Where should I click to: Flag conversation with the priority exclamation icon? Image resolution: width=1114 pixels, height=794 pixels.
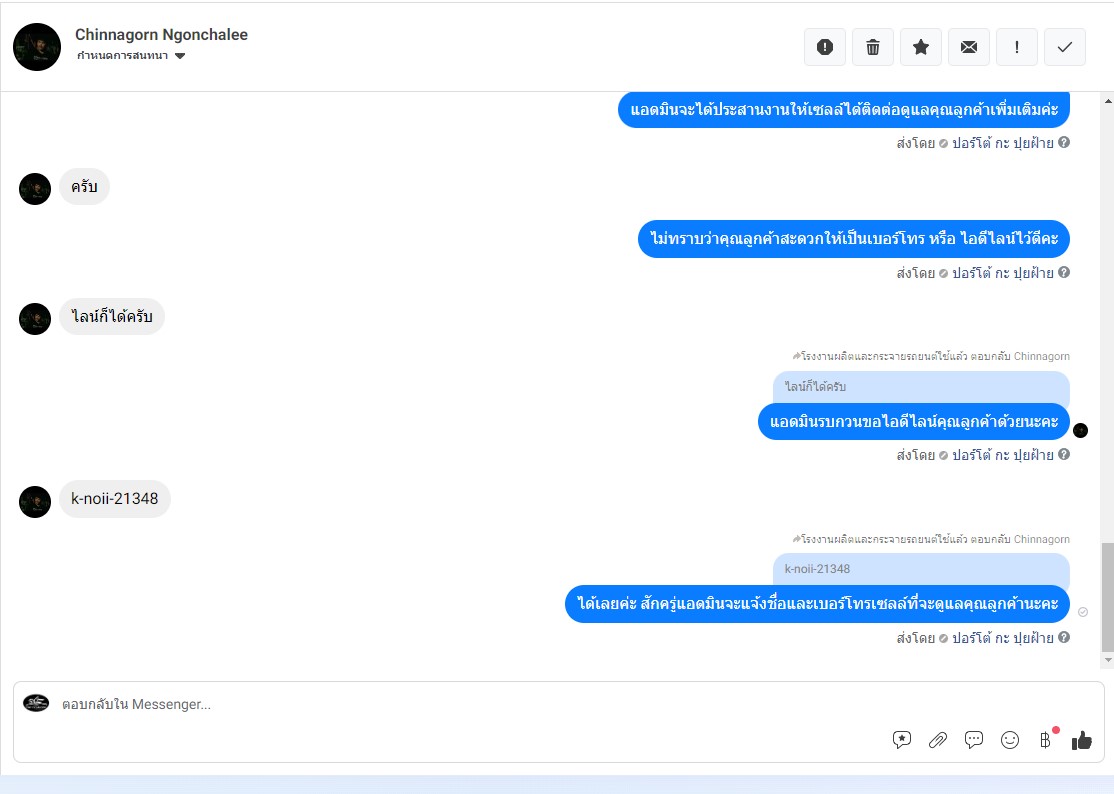click(1017, 47)
